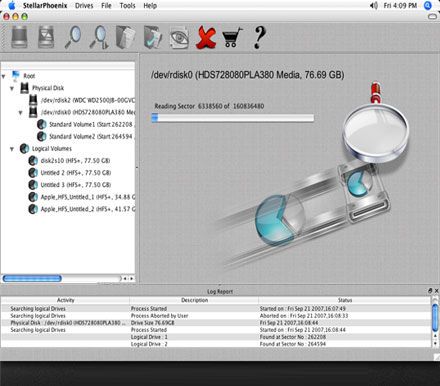Select /dev/rdisk2 WDC drive entry
The width and height of the screenshot is (440, 386).
(88, 100)
